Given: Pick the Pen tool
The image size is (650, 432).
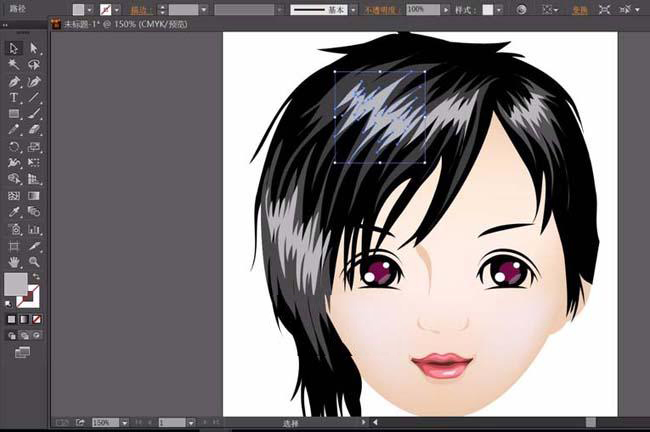Looking at the screenshot, I should (14, 81).
